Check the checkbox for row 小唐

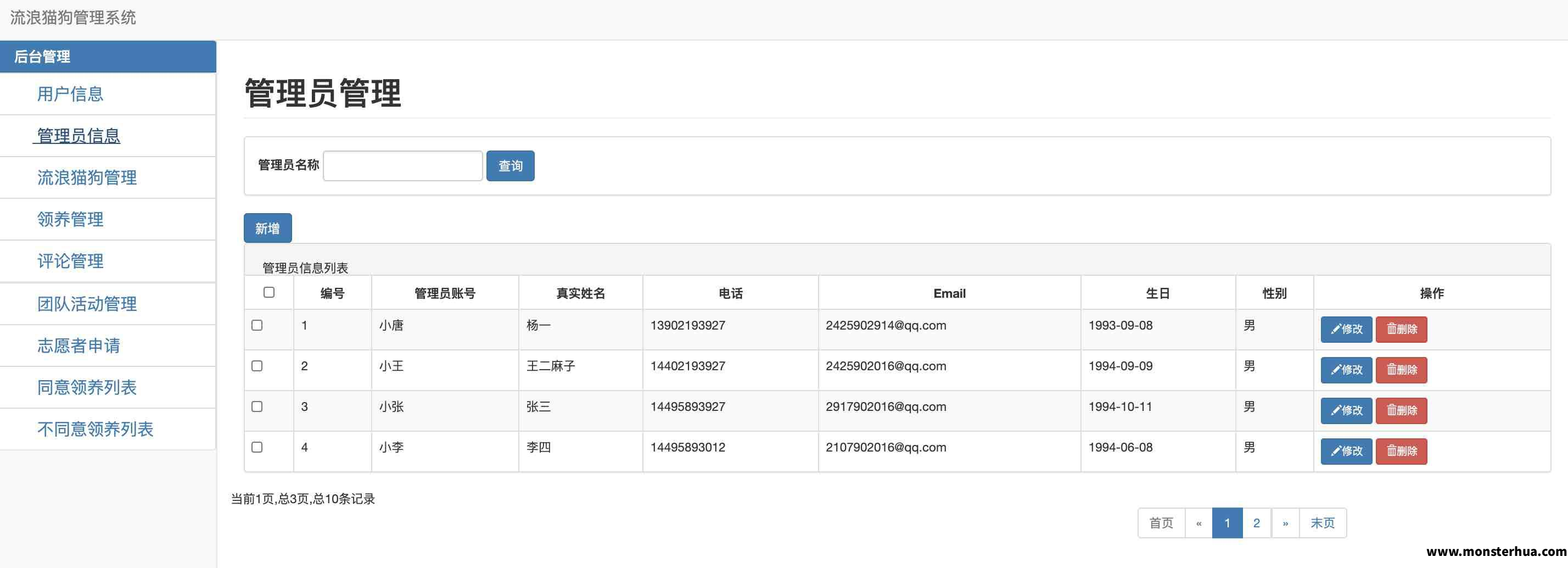[257, 325]
